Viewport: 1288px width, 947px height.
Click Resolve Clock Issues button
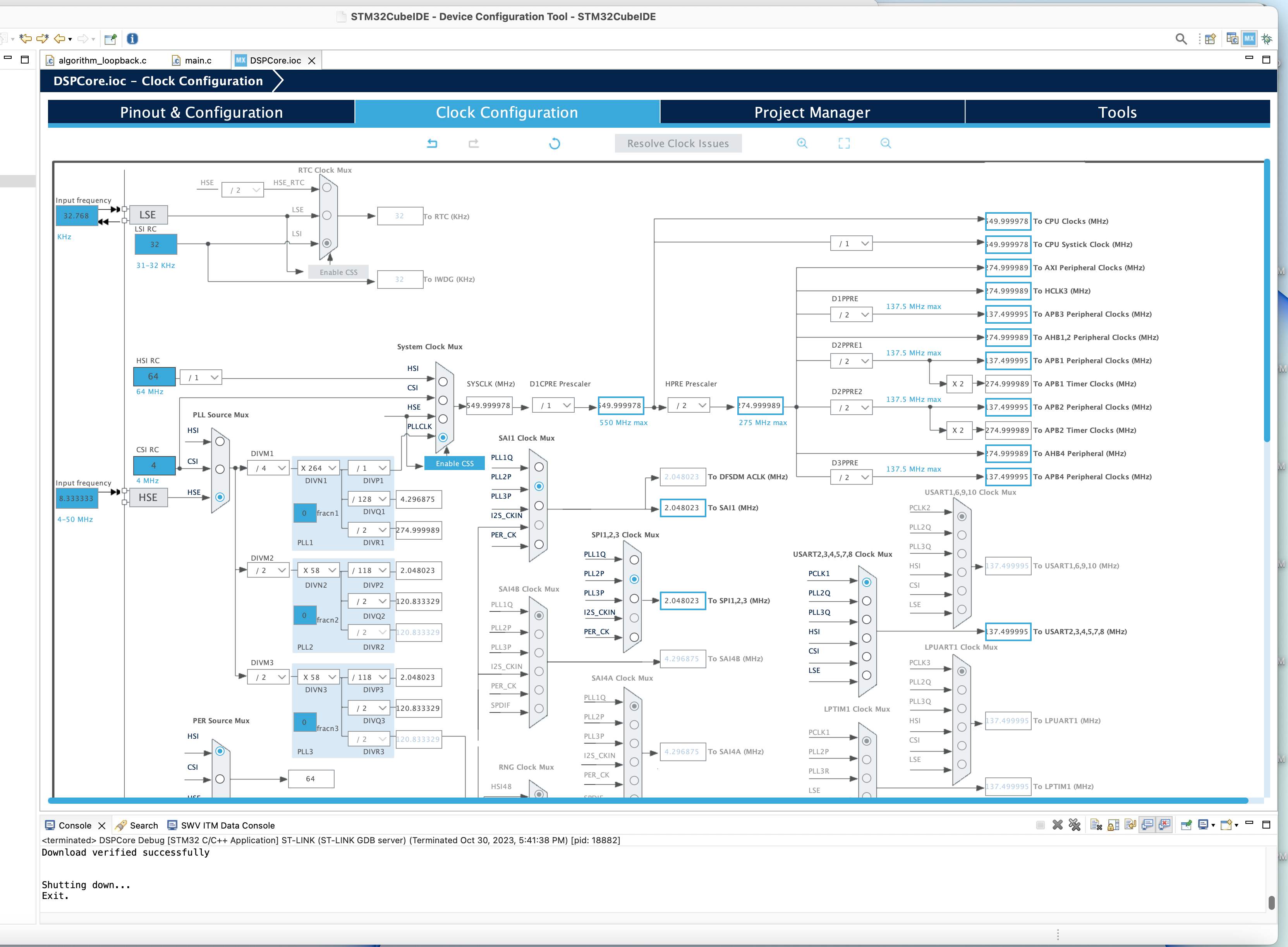[x=678, y=143]
